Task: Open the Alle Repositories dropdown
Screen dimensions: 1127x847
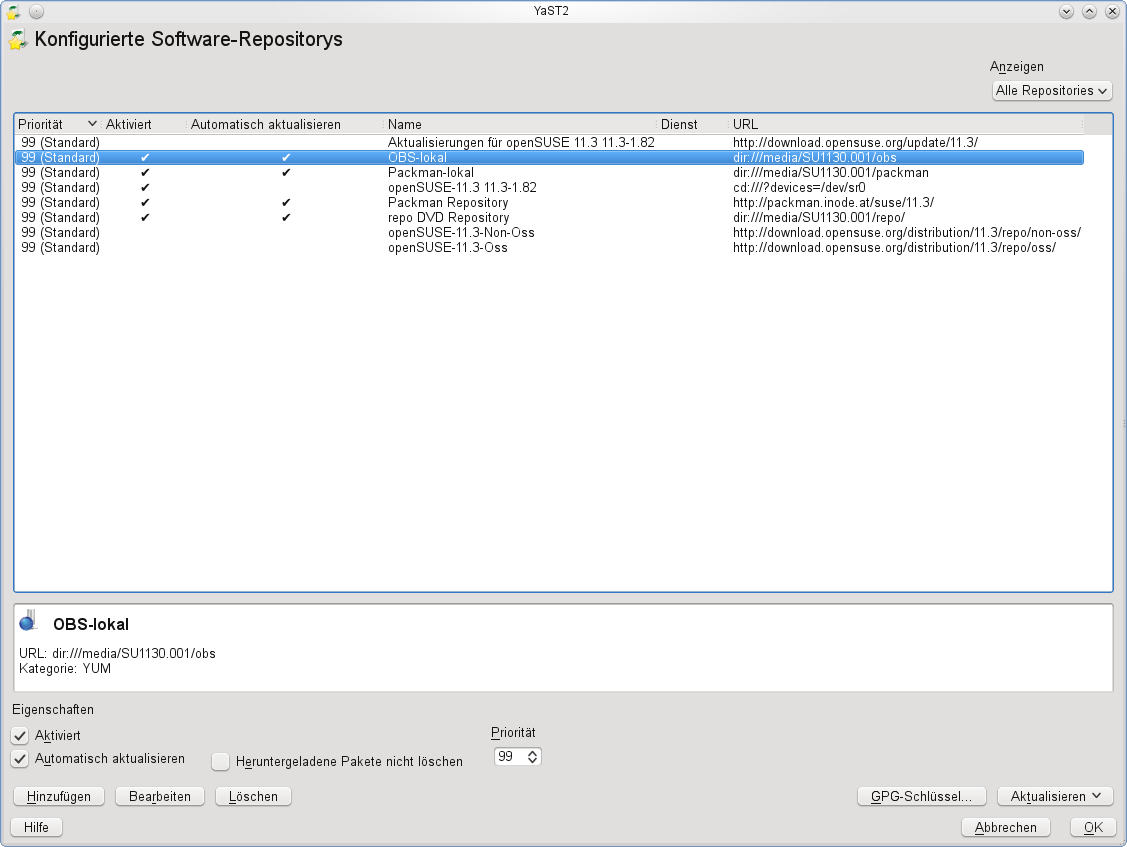Action: [1052, 91]
